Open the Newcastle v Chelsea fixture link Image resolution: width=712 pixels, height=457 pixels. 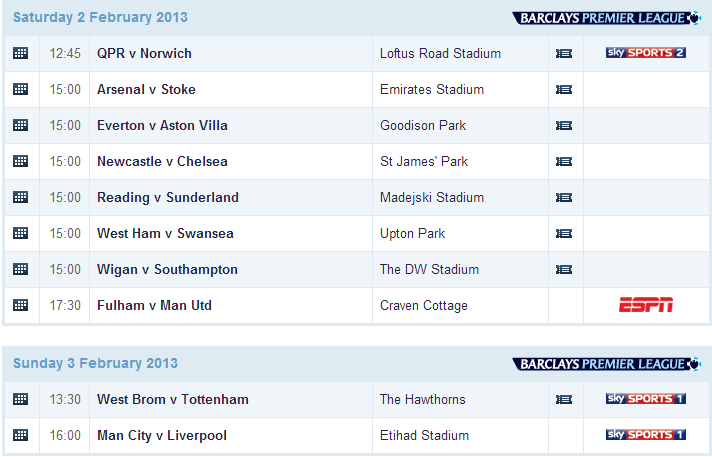pos(162,161)
